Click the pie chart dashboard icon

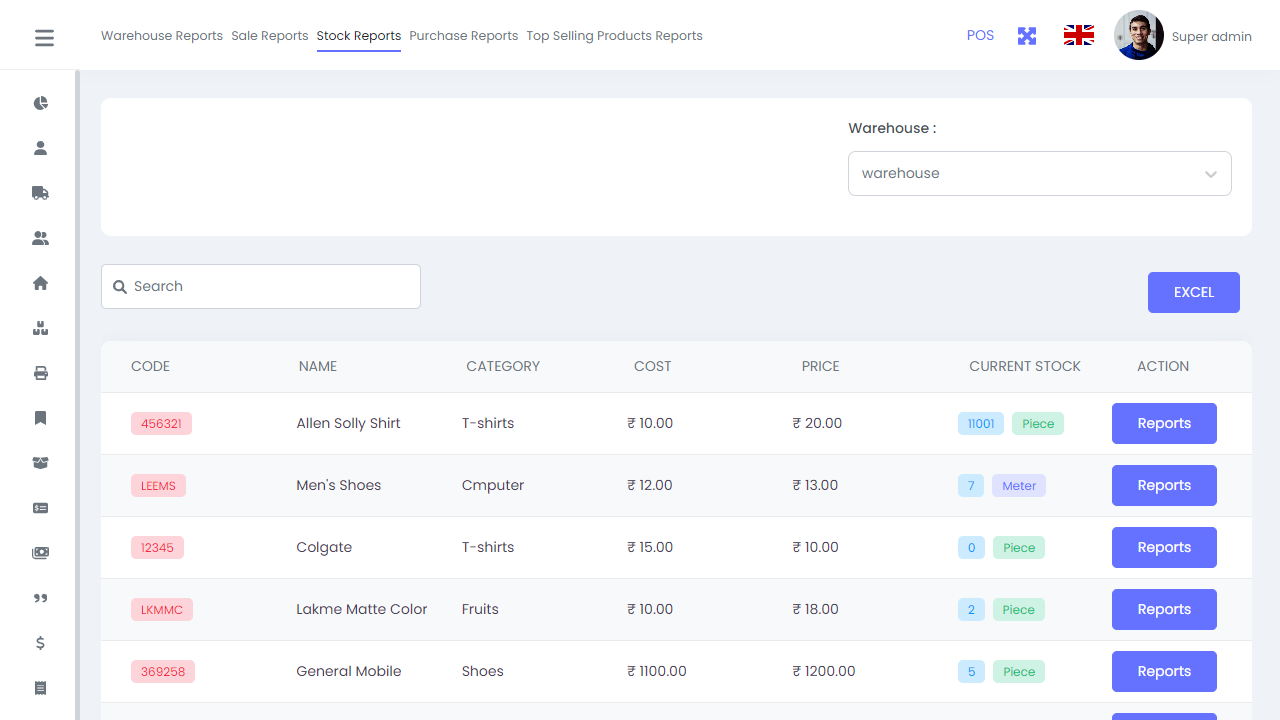[x=41, y=103]
